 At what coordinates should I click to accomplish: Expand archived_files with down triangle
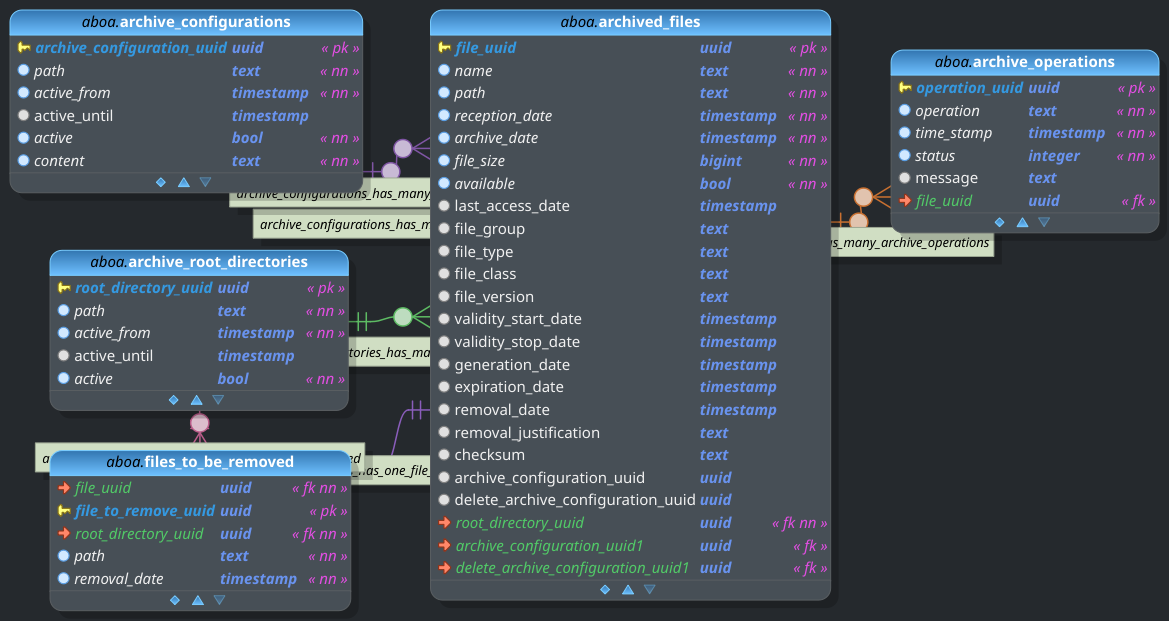click(x=649, y=590)
